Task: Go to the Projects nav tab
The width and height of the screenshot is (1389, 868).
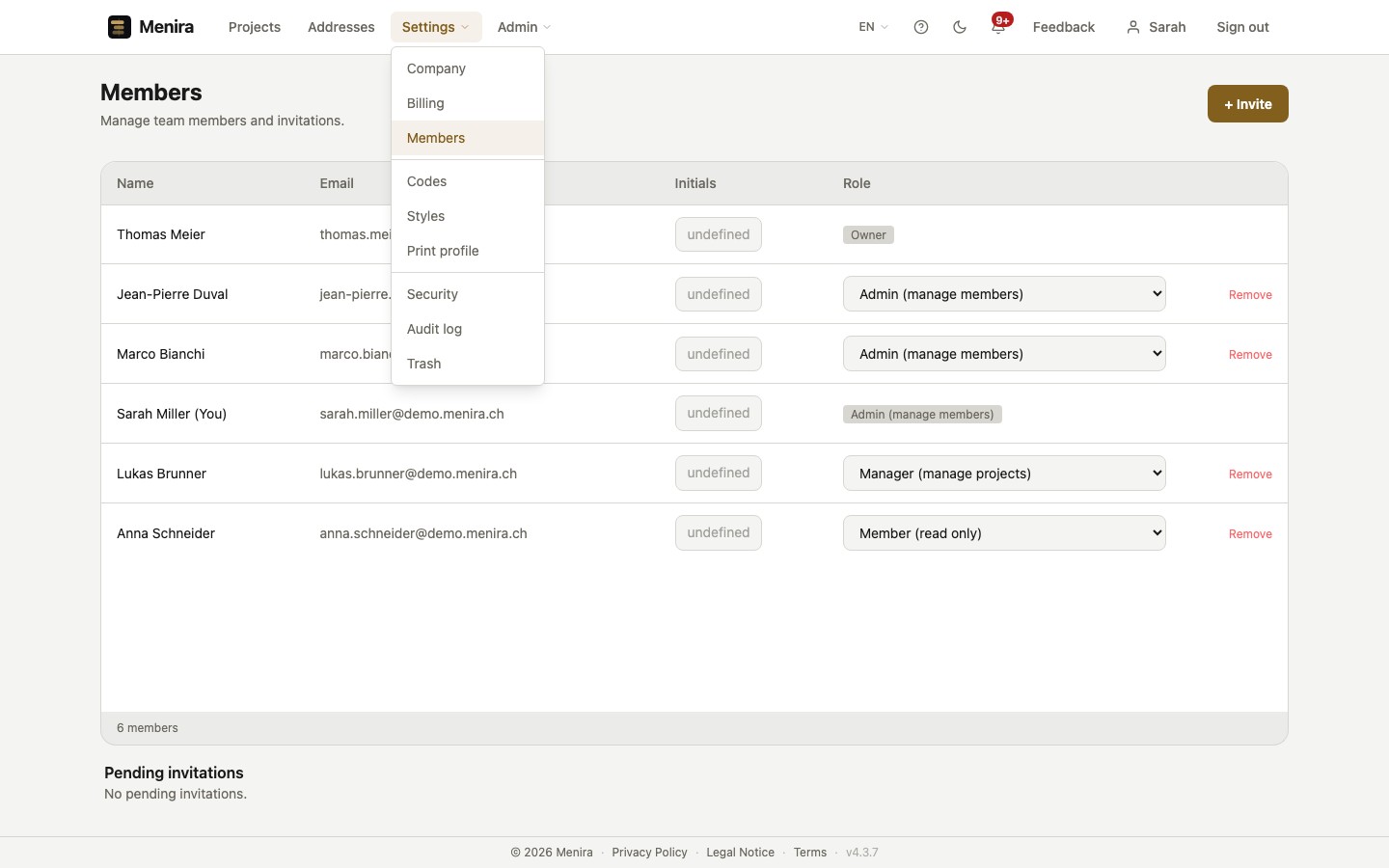Action: coord(255,27)
